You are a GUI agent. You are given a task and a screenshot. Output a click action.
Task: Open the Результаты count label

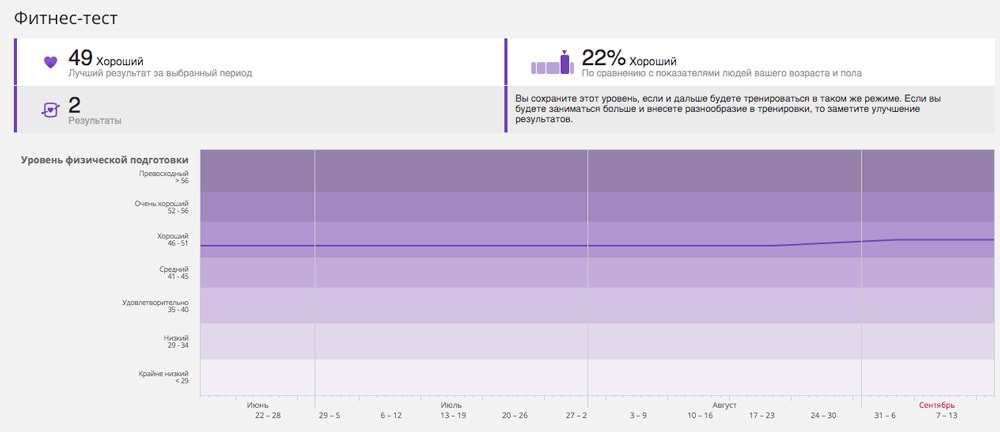point(95,120)
